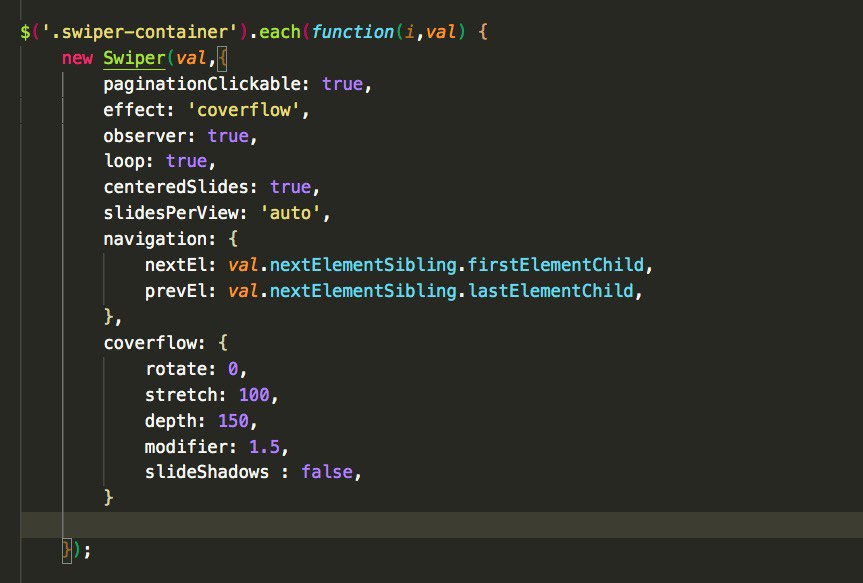Screen dimensions: 863x583
Task: Click the $ jQuery symbol
Action: (x=25, y=32)
